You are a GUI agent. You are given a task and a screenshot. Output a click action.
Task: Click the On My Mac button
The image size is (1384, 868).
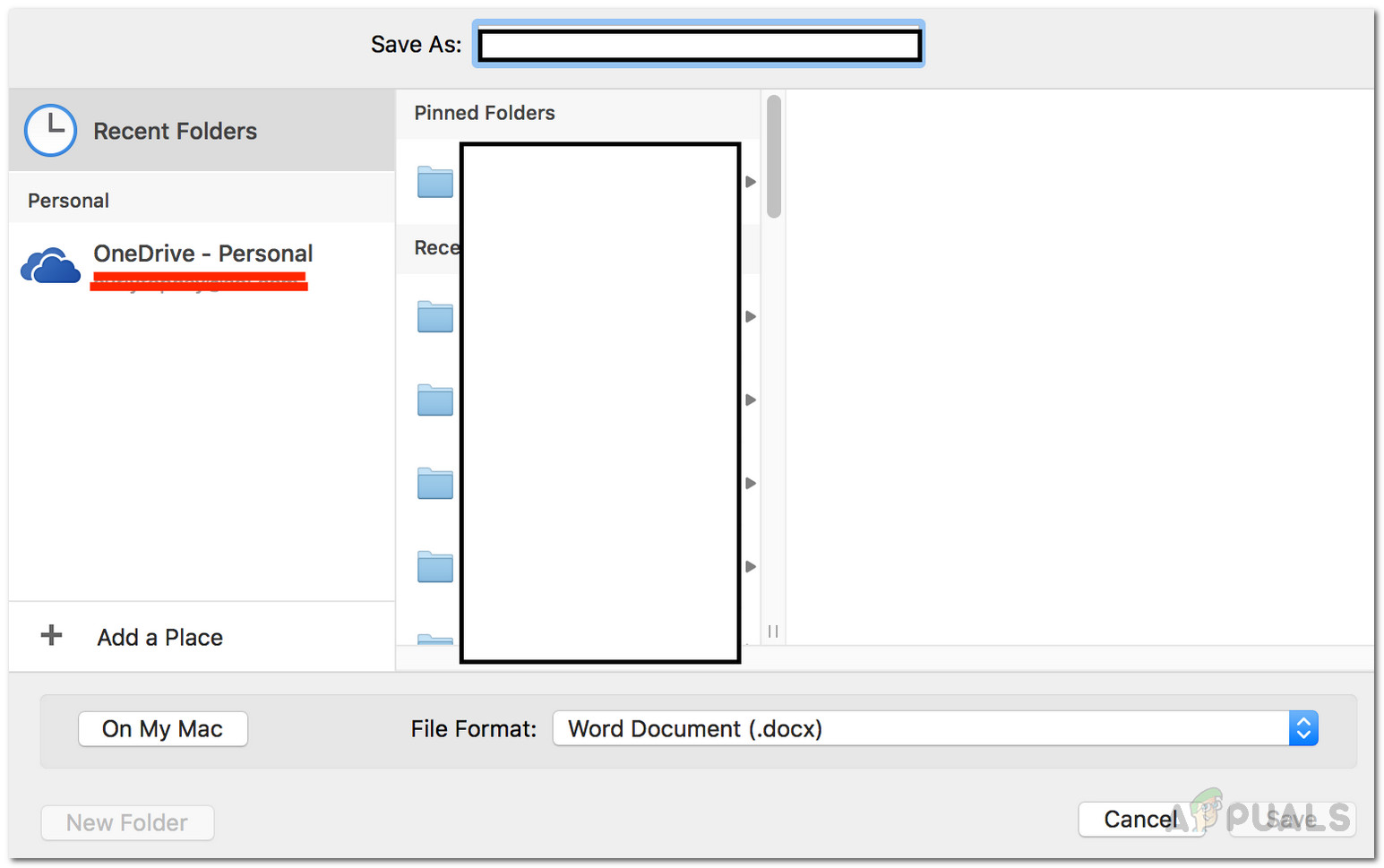click(163, 729)
